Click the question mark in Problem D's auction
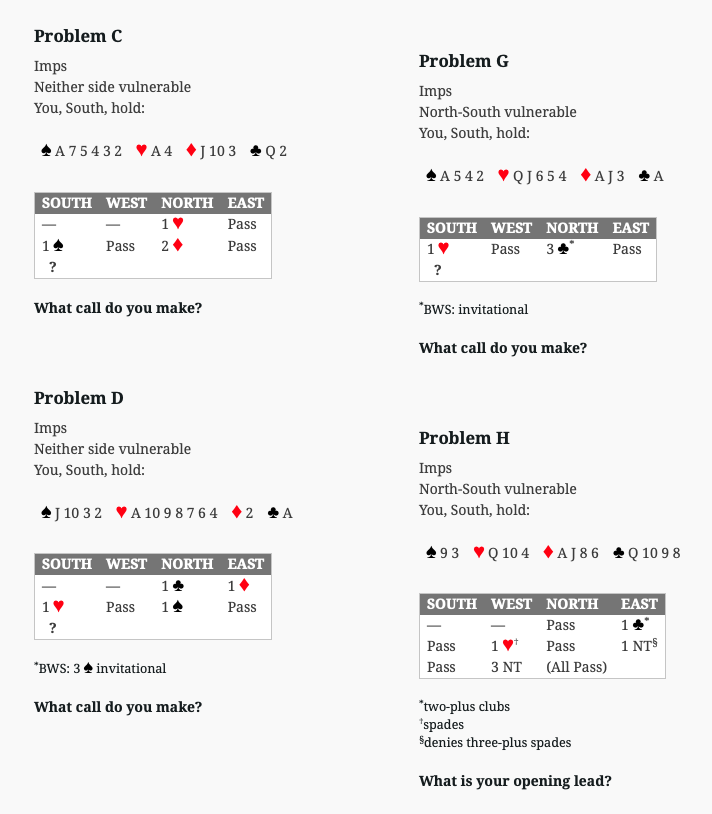This screenshot has height=814, width=712. click(52, 627)
